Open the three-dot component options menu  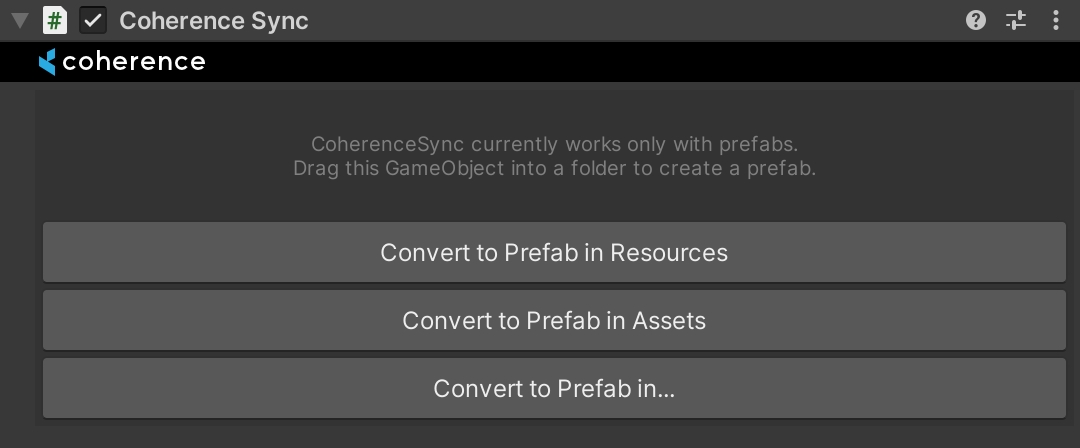(1056, 20)
